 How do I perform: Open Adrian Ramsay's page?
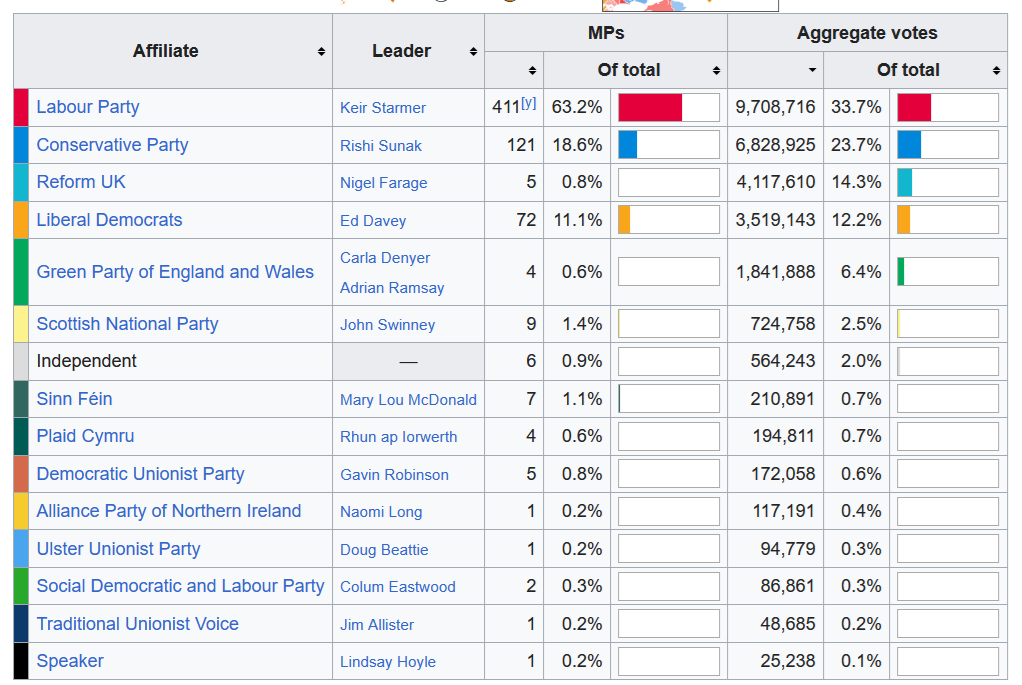(392, 288)
